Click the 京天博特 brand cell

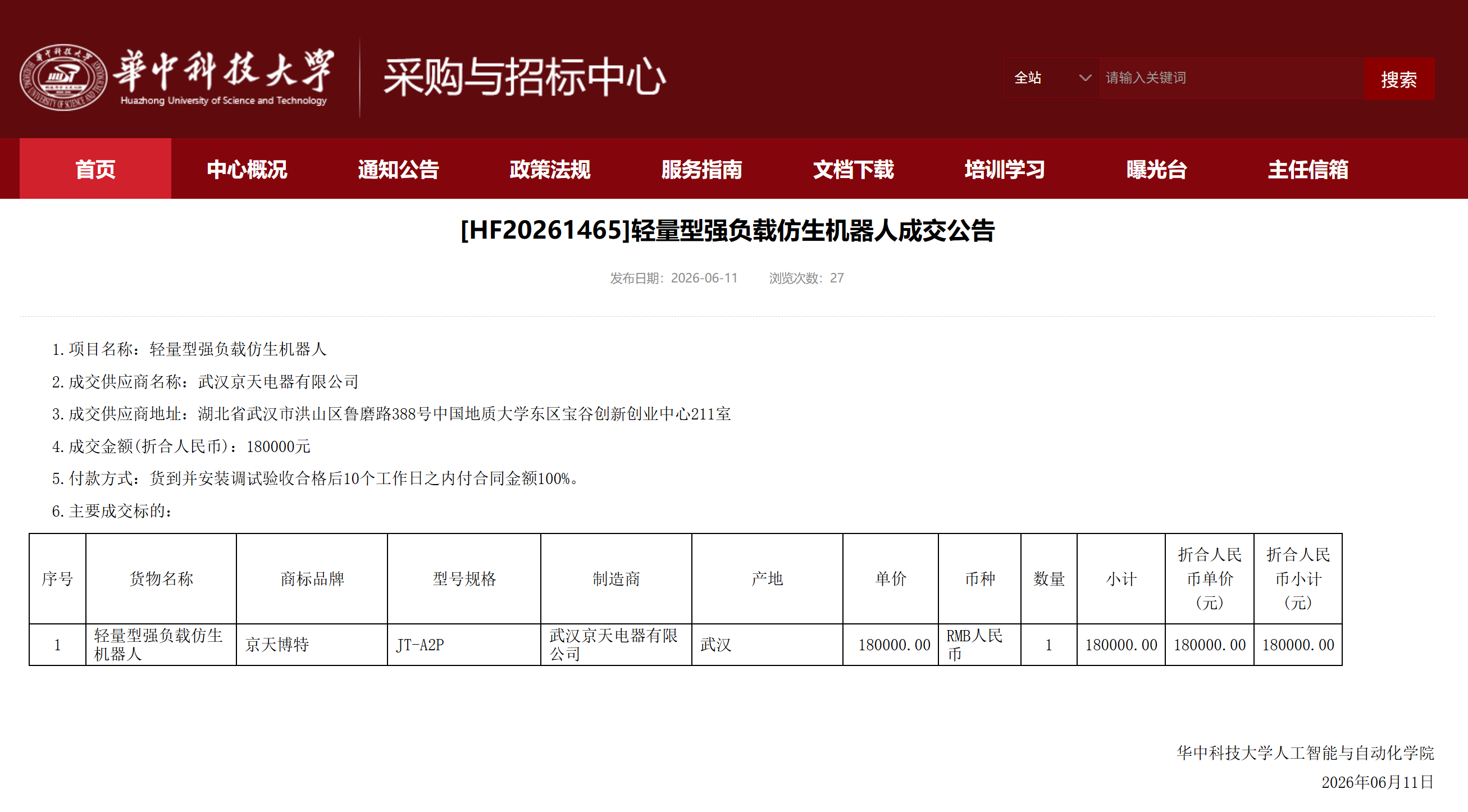(312, 645)
